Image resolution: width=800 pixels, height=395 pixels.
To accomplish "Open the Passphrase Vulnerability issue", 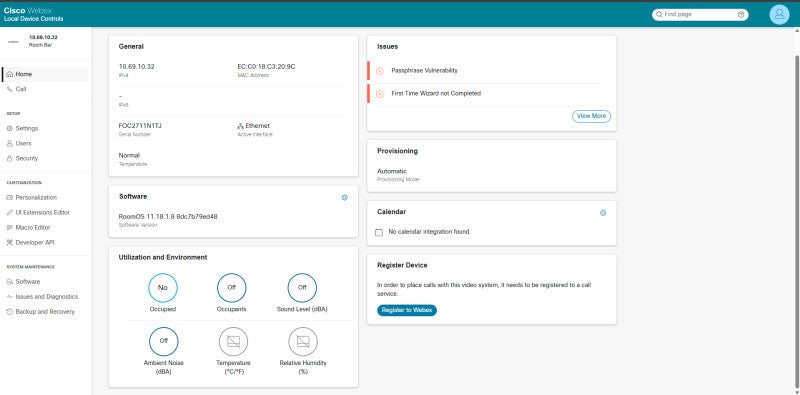I will click(x=485, y=71).
